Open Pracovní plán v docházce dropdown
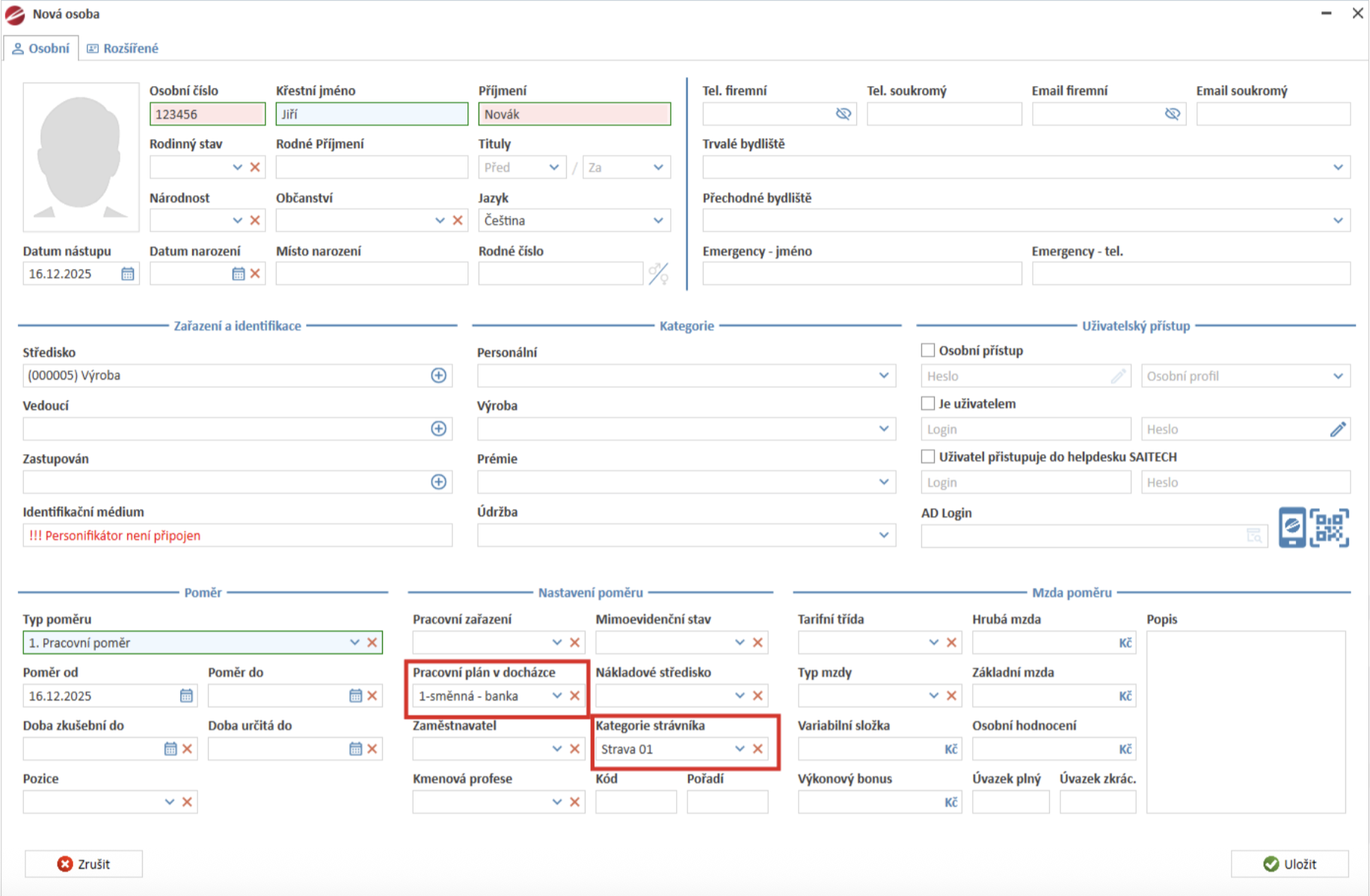The image size is (1370, 896). click(x=556, y=696)
